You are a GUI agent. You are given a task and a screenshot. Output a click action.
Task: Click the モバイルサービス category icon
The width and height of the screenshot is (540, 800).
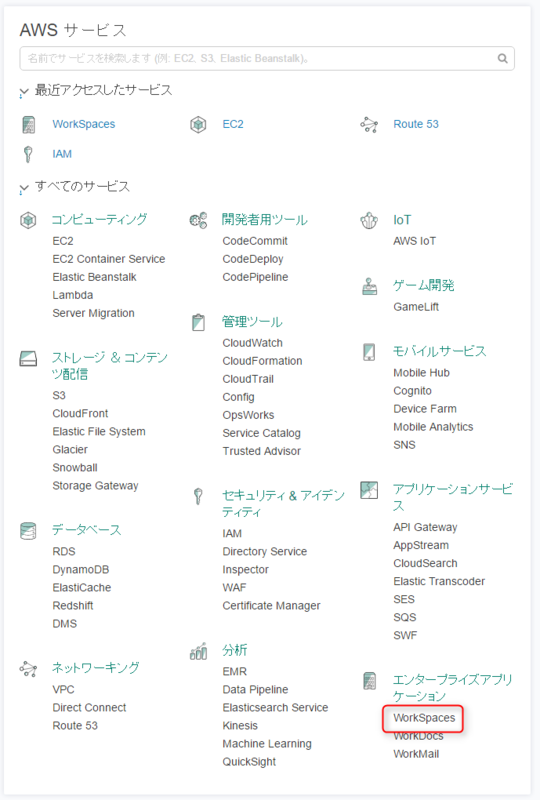point(369,352)
